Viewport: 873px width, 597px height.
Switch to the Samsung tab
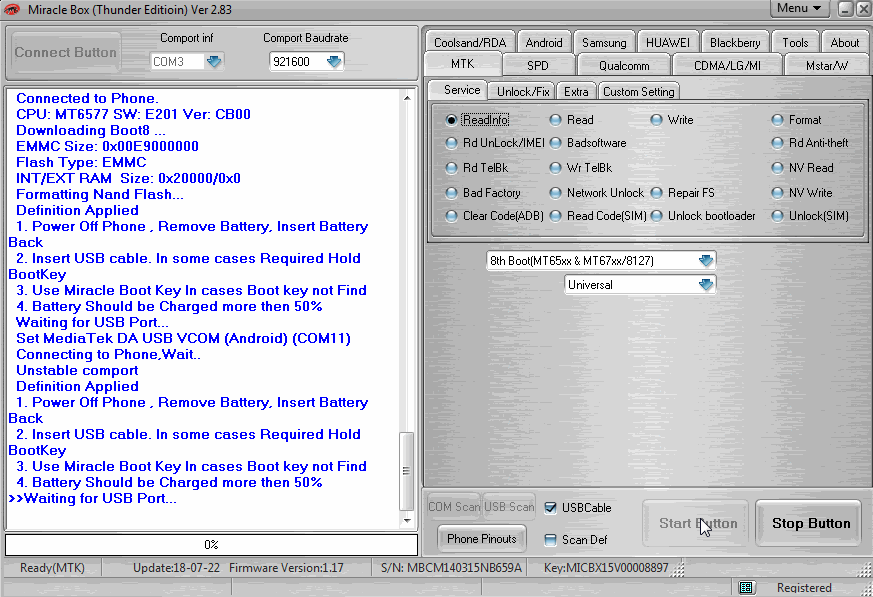pos(604,42)
